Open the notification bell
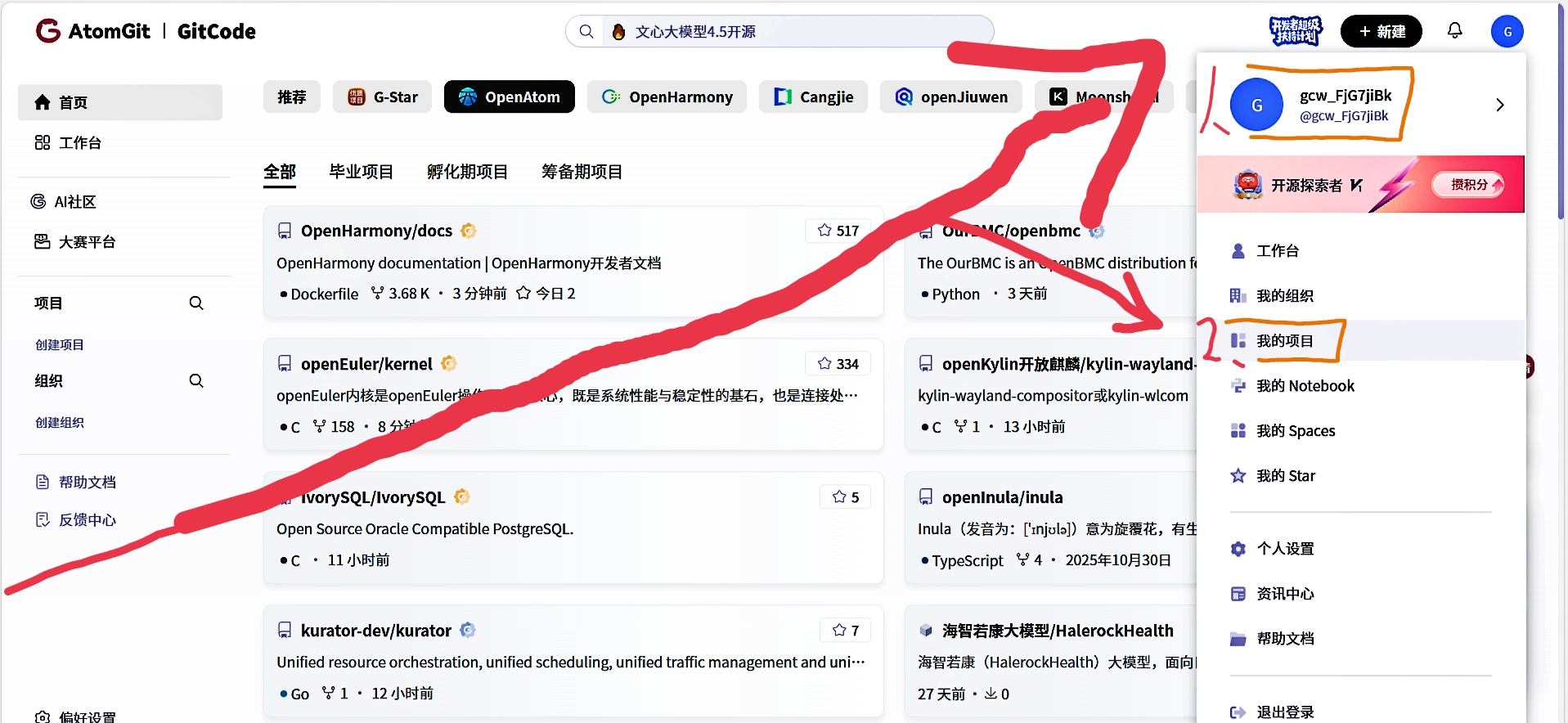Image resolution: width=1568 pixels, height=723 pixels. (1454, 31)
